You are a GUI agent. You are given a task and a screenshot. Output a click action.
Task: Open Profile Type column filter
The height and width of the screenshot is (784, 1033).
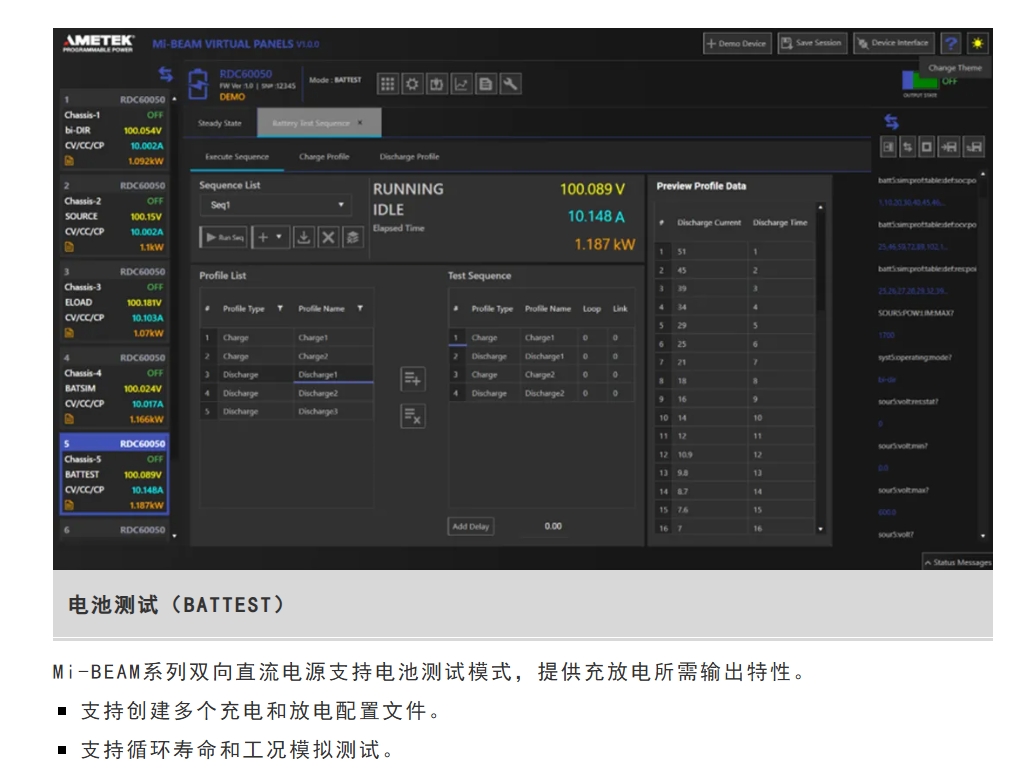point(280,309)
